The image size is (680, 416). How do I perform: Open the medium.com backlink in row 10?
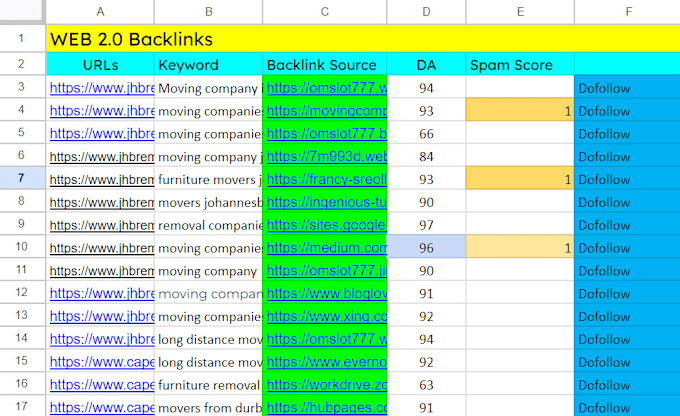click(327, 248)
